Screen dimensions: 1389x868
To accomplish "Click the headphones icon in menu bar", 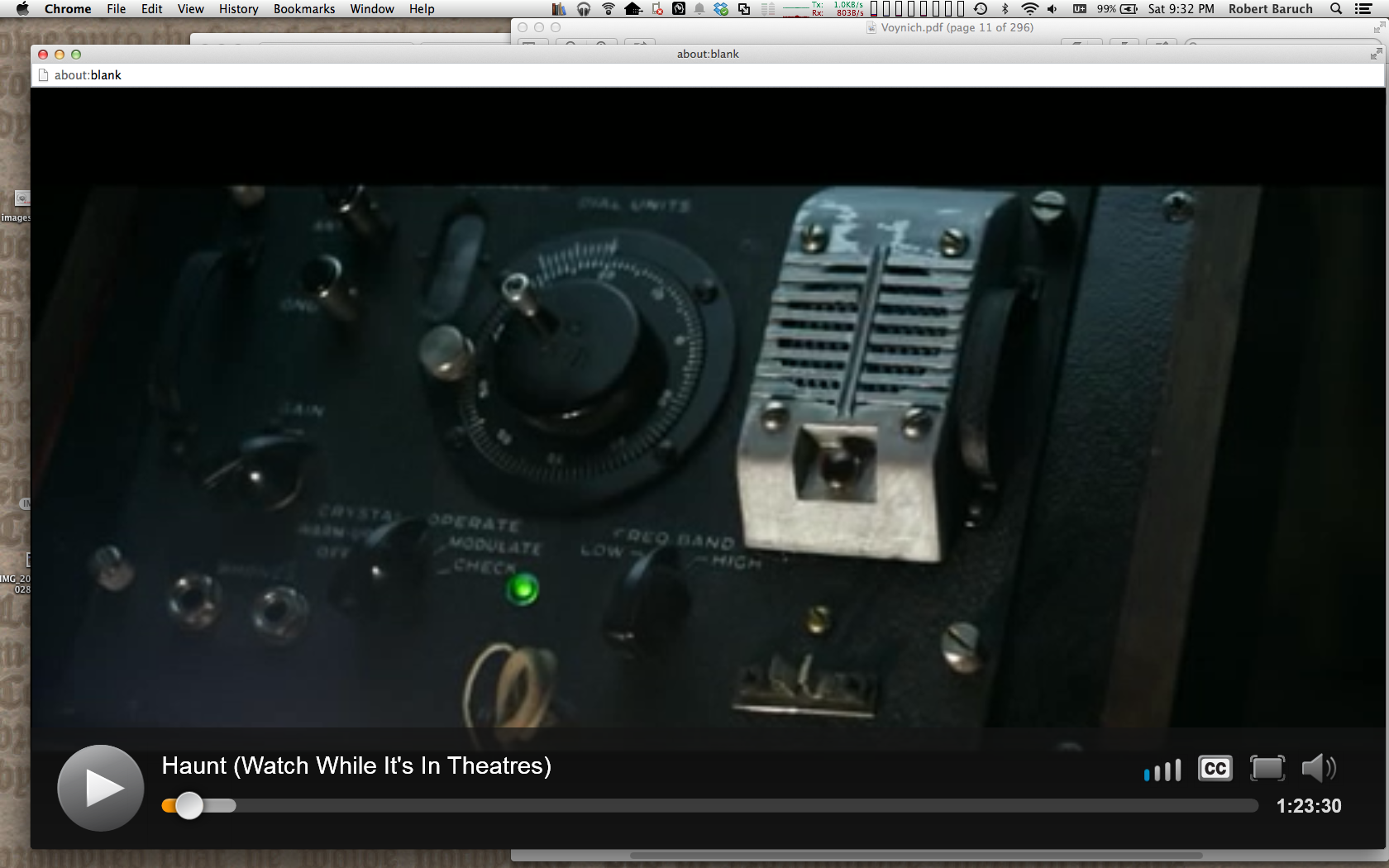I will (584, 9).
